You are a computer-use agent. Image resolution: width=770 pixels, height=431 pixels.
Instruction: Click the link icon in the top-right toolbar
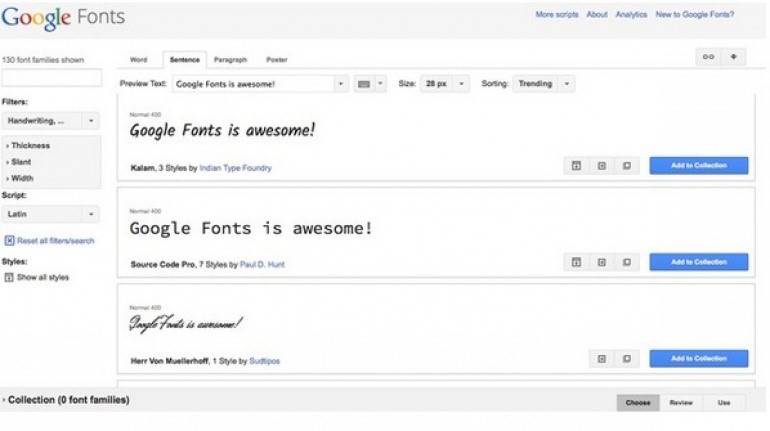[x=708, y=57]
